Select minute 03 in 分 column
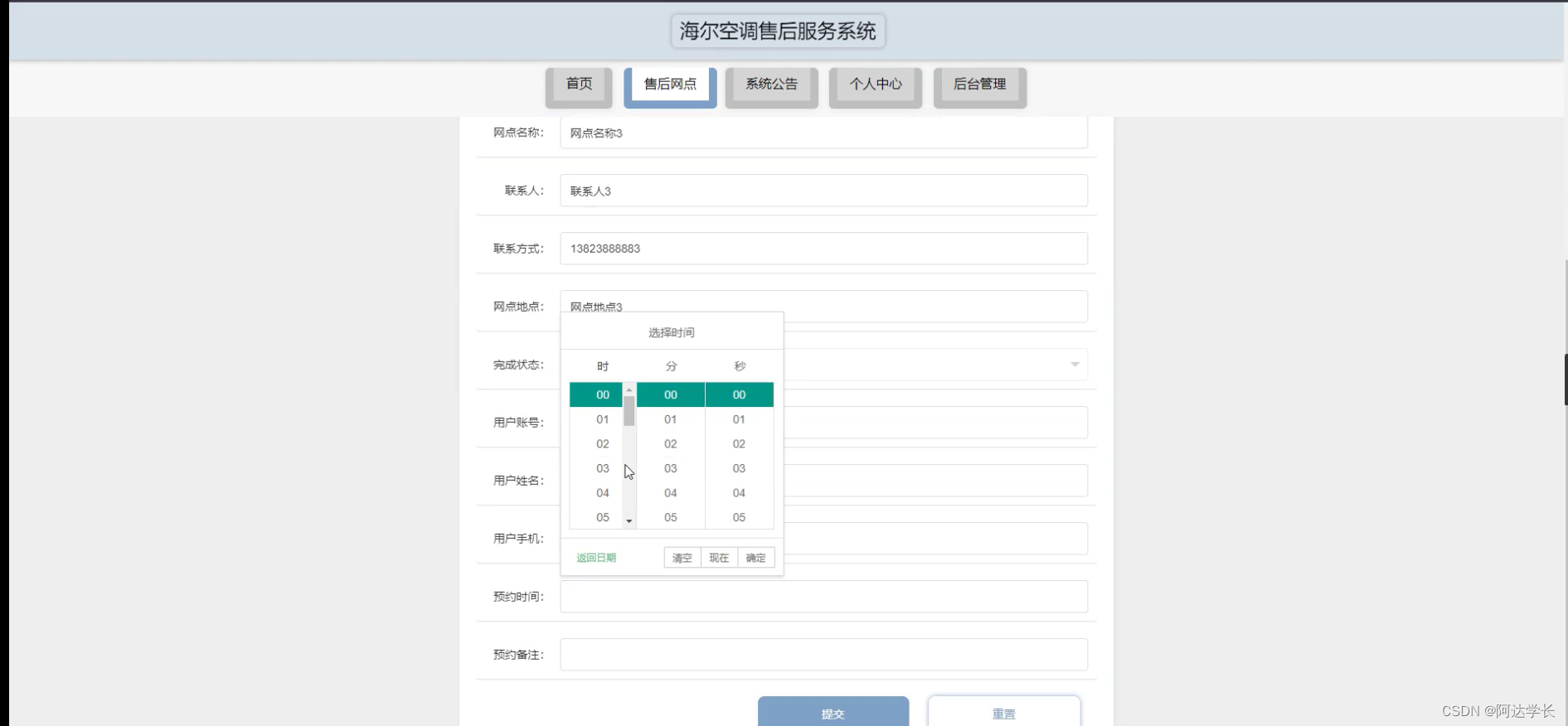The width and height of the screenshot is (1568, 726). pos(671,468)
